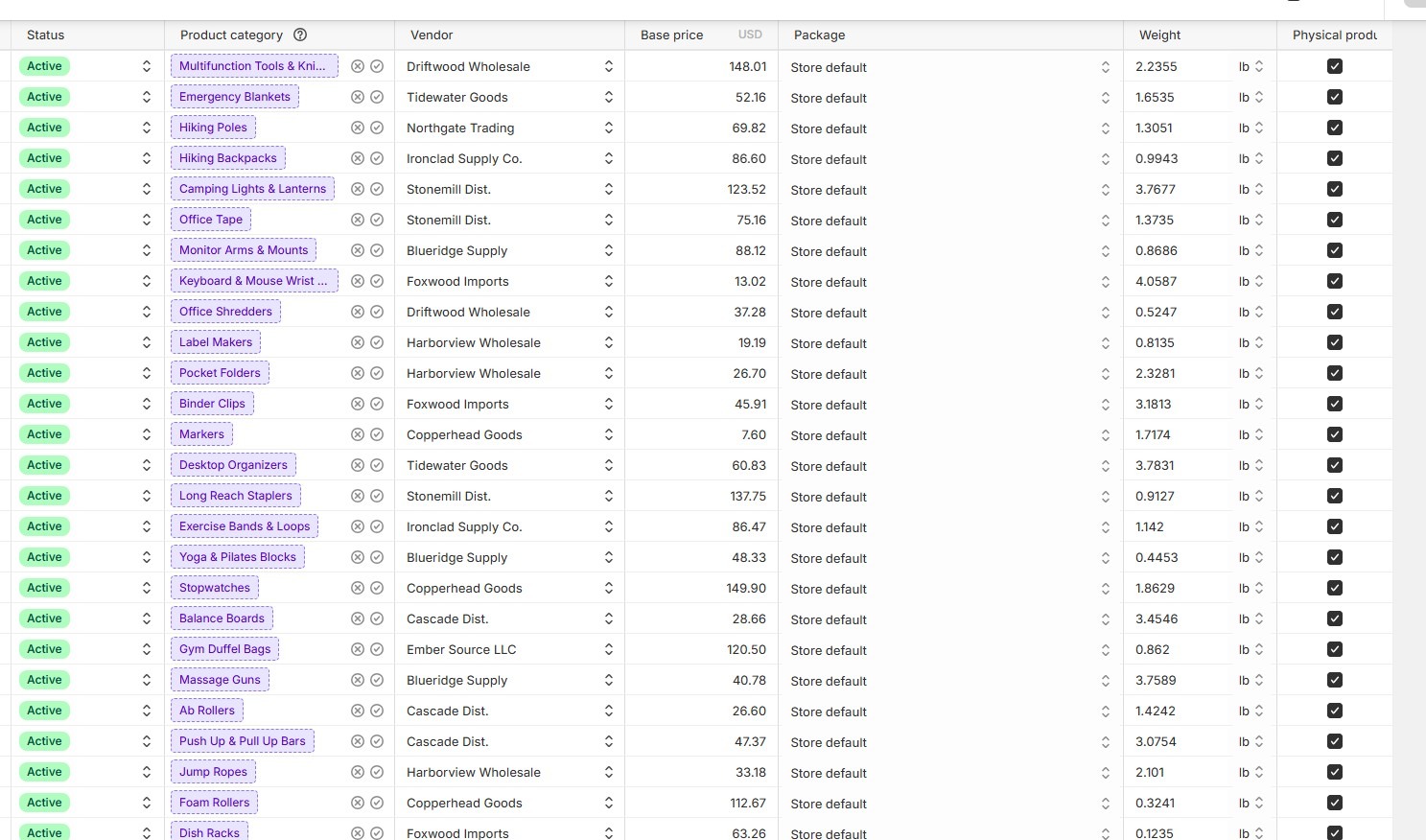
Task: Reject the Foam Rollers category suggestion
Action: point(358,803)
